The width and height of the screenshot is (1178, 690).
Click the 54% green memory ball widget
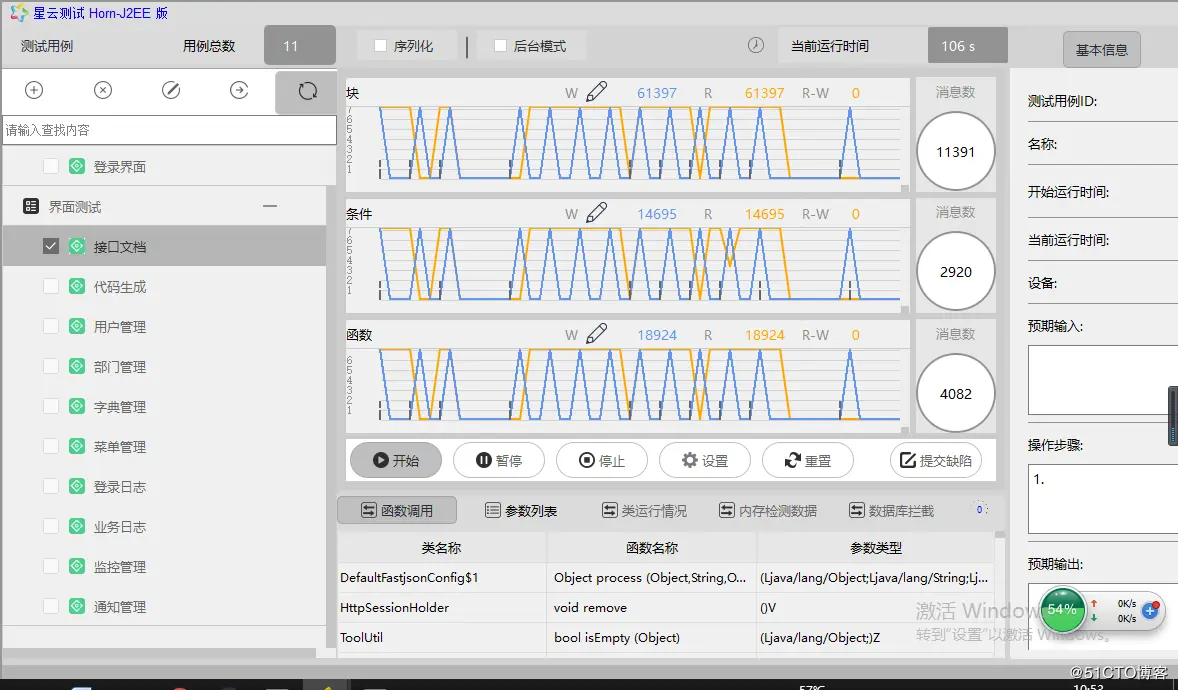tap(1062, 609)
